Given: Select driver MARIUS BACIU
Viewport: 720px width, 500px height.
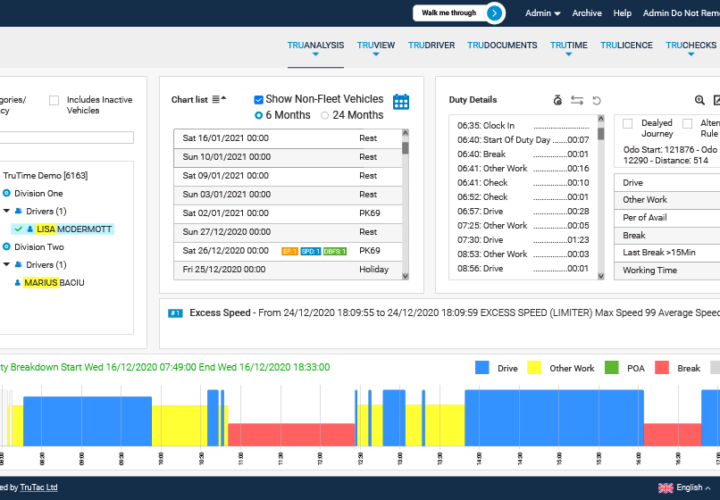Looking at the screenshot, I should 54,283.
